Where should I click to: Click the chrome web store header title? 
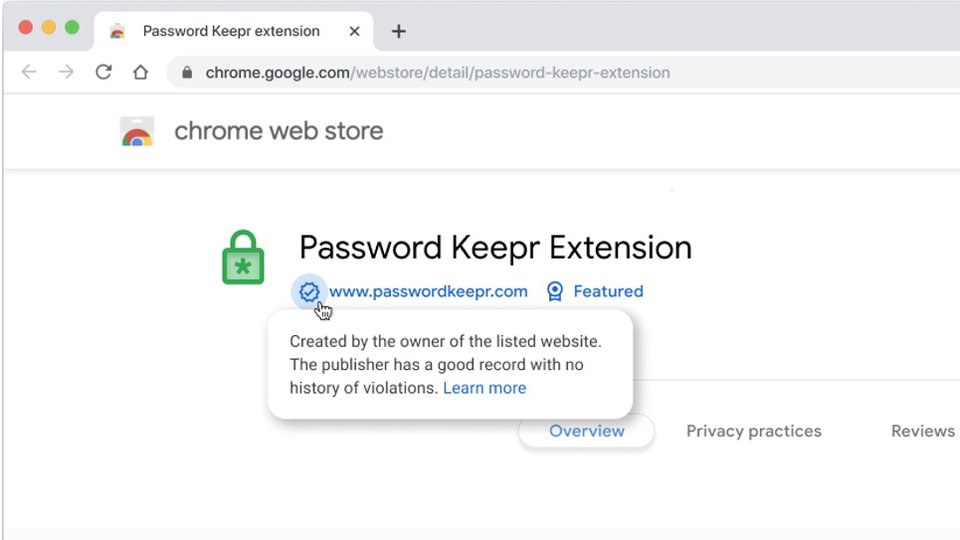[279, 131]
